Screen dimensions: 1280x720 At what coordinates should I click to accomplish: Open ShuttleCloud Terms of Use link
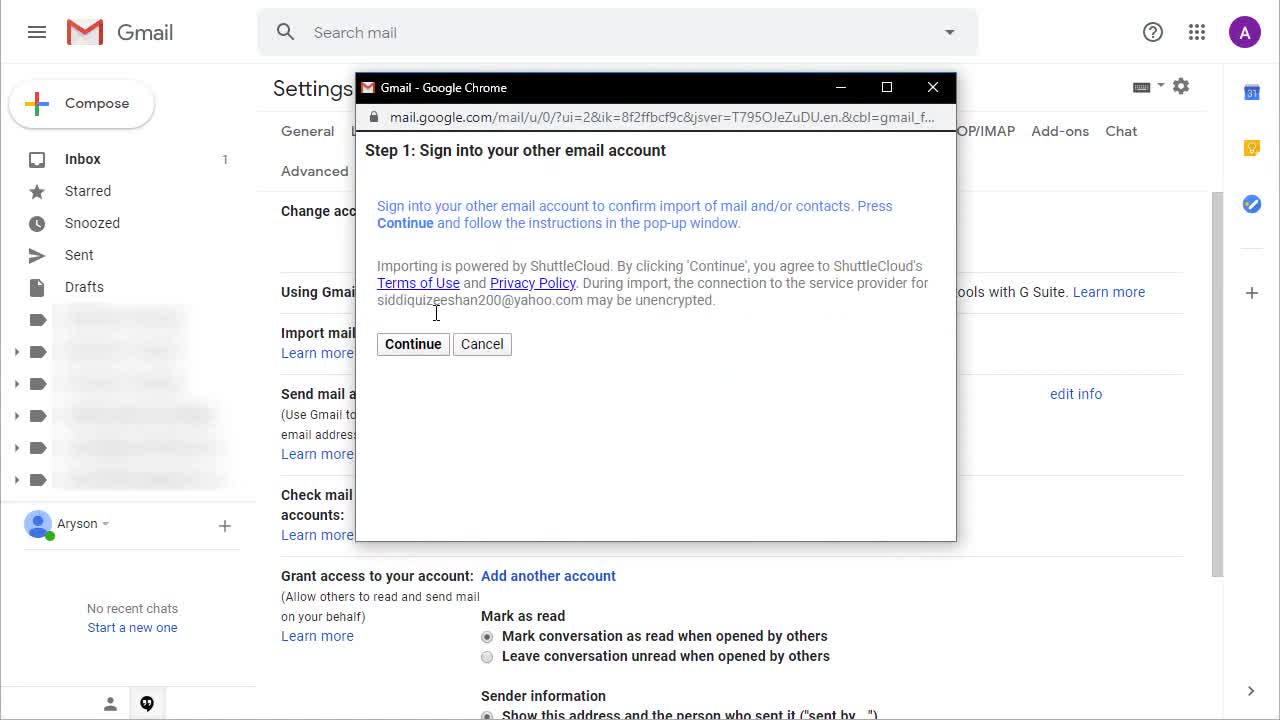tap(418, 283)
